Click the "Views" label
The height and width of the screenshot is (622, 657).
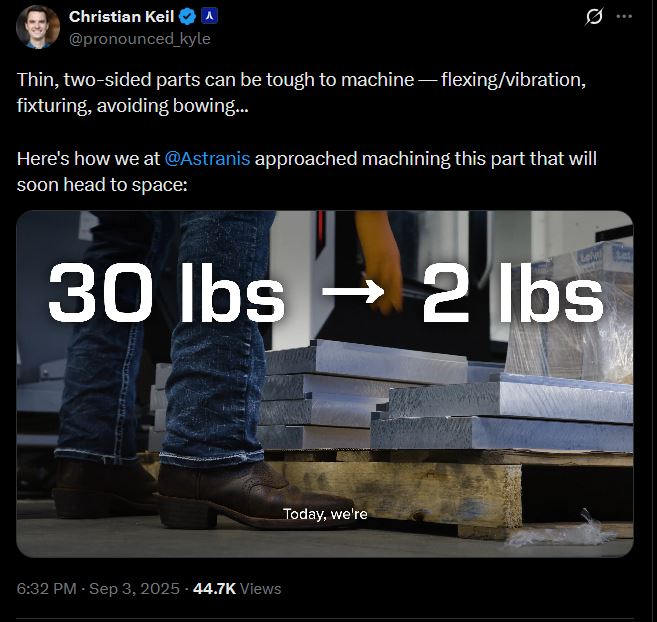point(261,588)
